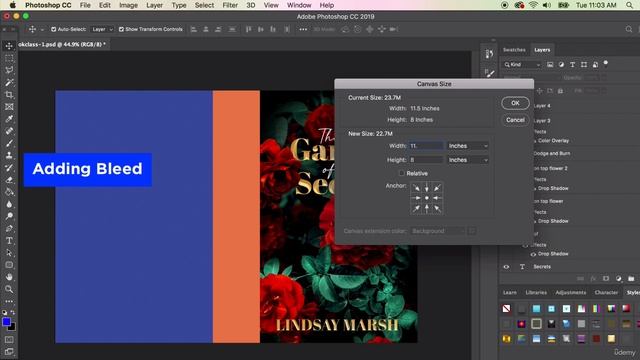Image resolution: width=640 pixels, height=360 pixels.
Task: Select the Path Selection tool
Action: [x=9, y=253]
